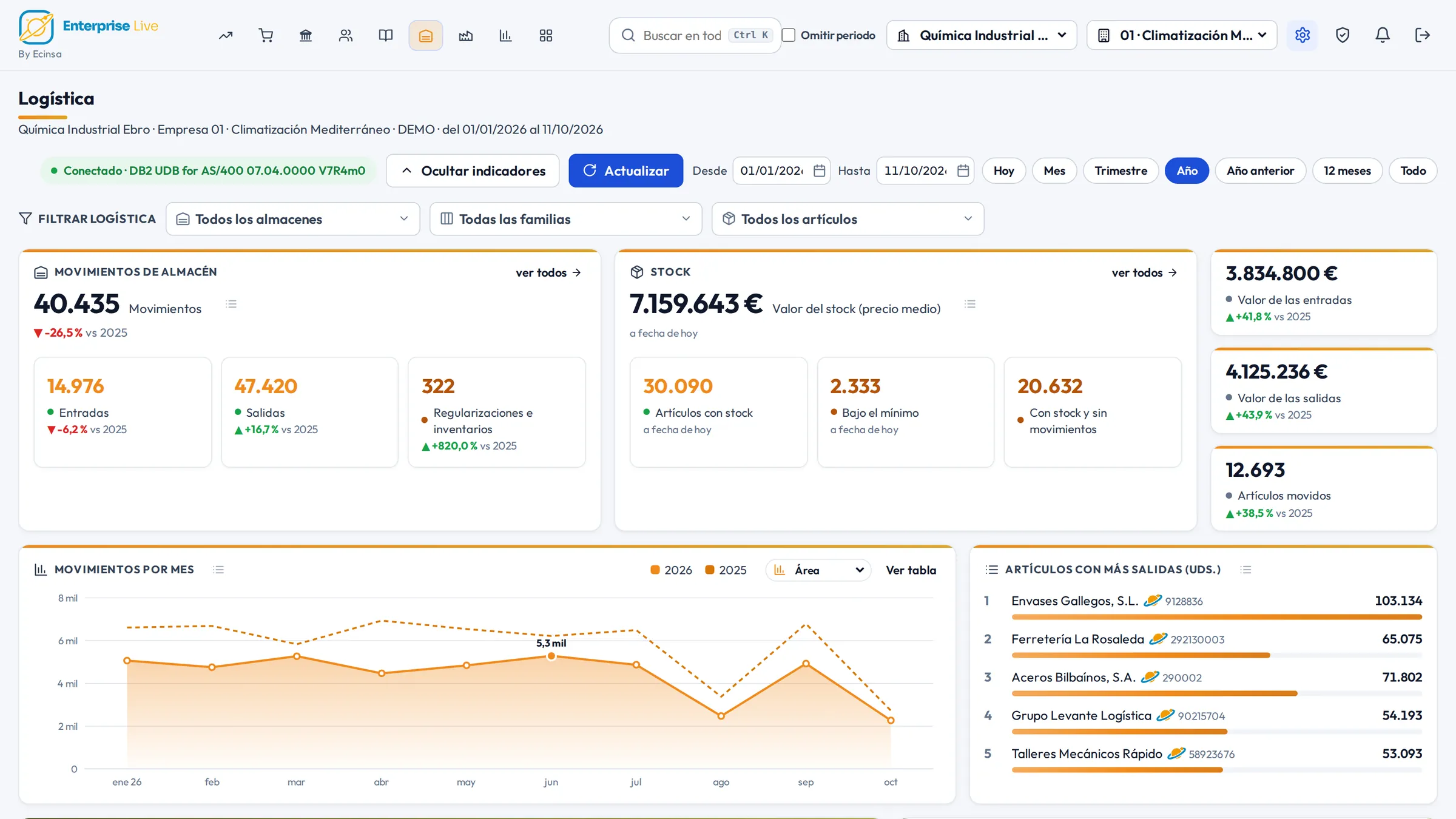Viewport: 1456px width, 819px height.
Task: Open the grid modules icon
Action: click(546, 35)
